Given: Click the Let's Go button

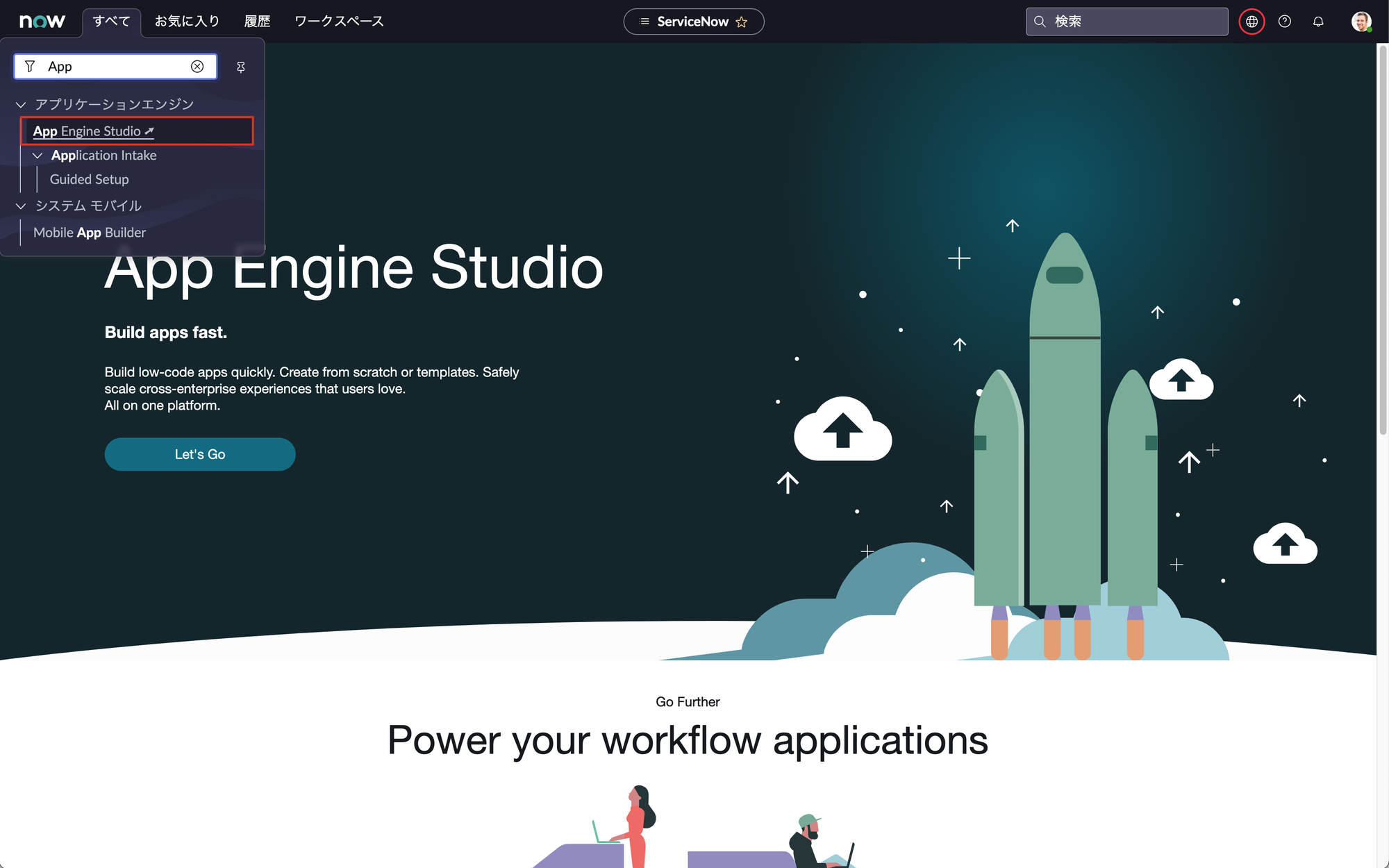Looking at the screenshot, I should click(200, 454).
